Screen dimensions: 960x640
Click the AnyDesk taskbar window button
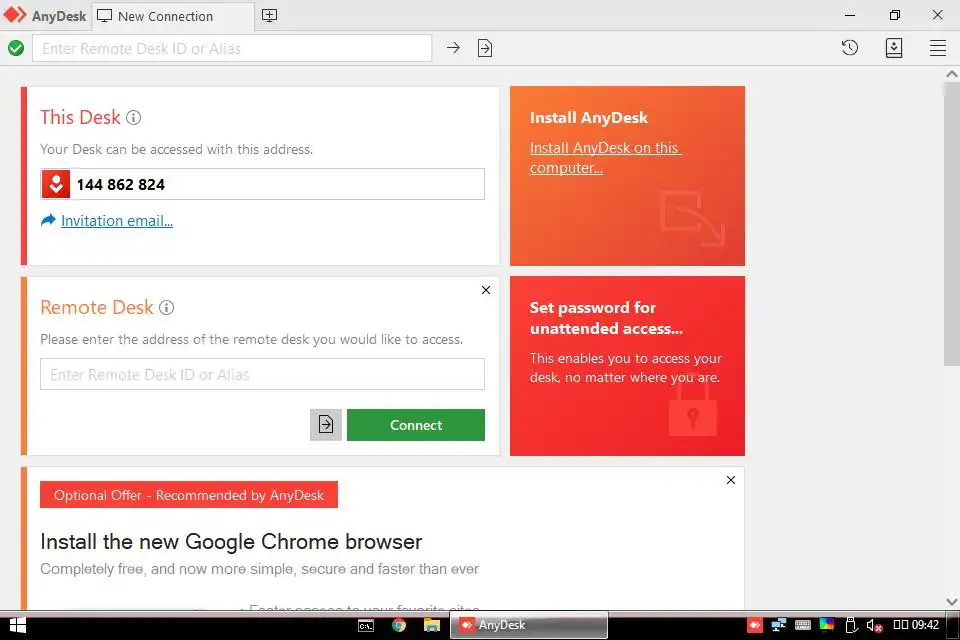pyautogui.click(x=529, y=625)
